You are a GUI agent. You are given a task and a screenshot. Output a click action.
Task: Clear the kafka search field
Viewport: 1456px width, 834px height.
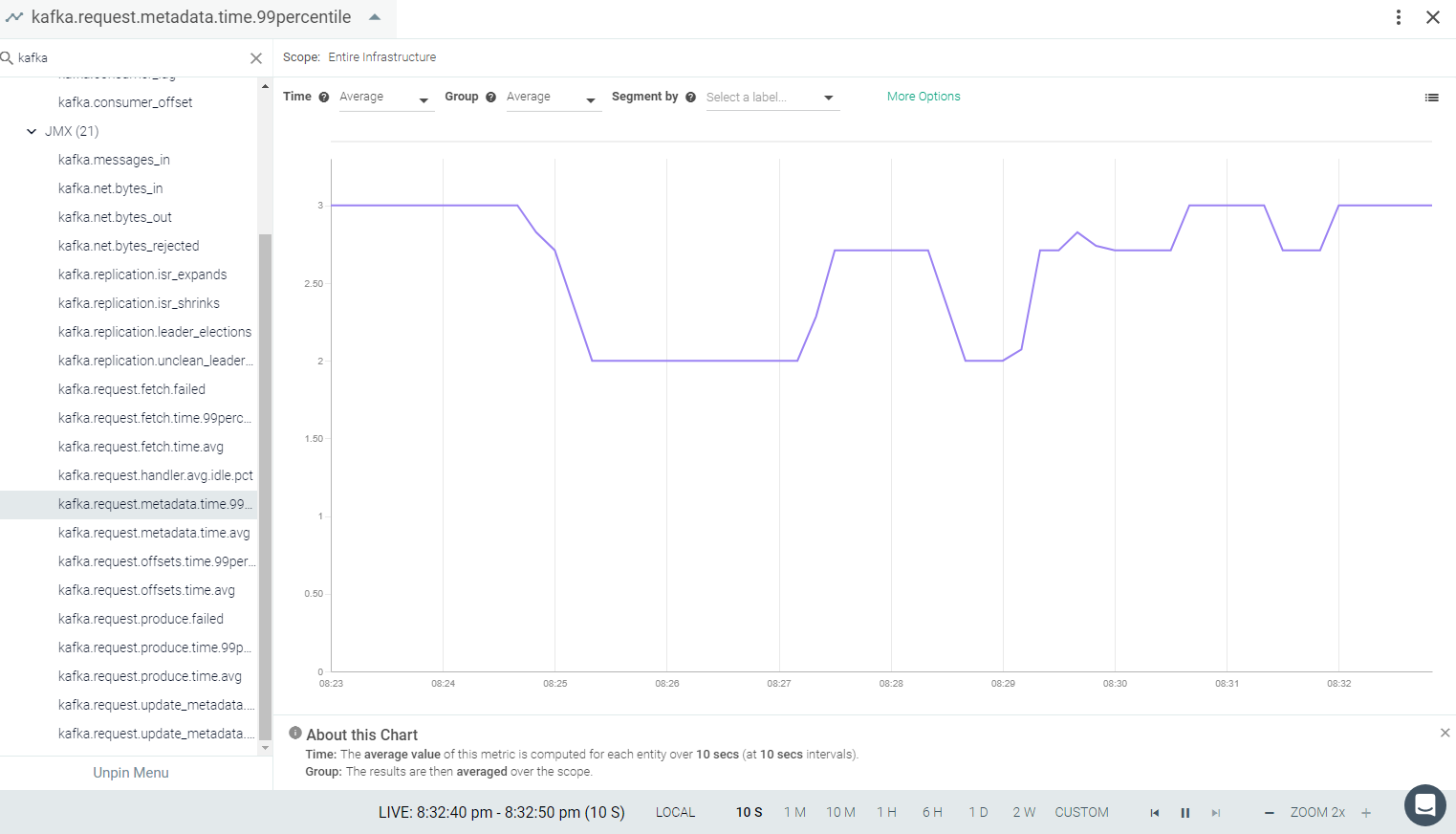(256, 58)
